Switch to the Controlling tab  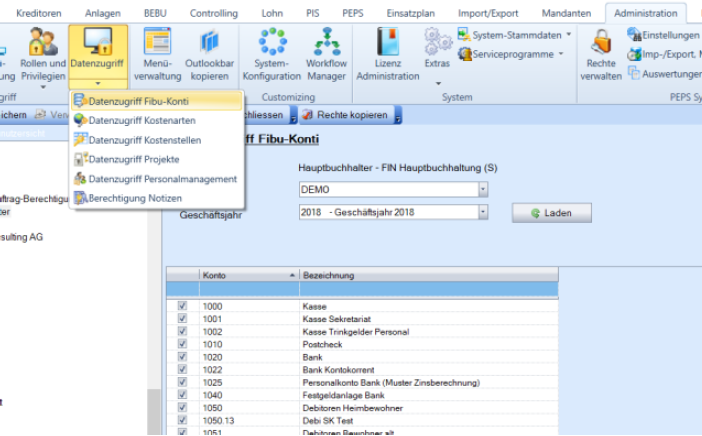[x=214, y=11]
